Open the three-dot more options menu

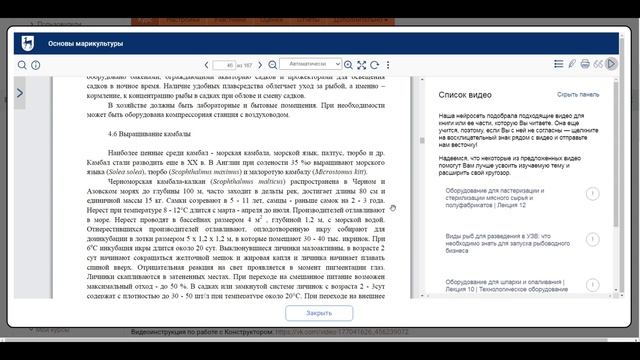(388, 65)
